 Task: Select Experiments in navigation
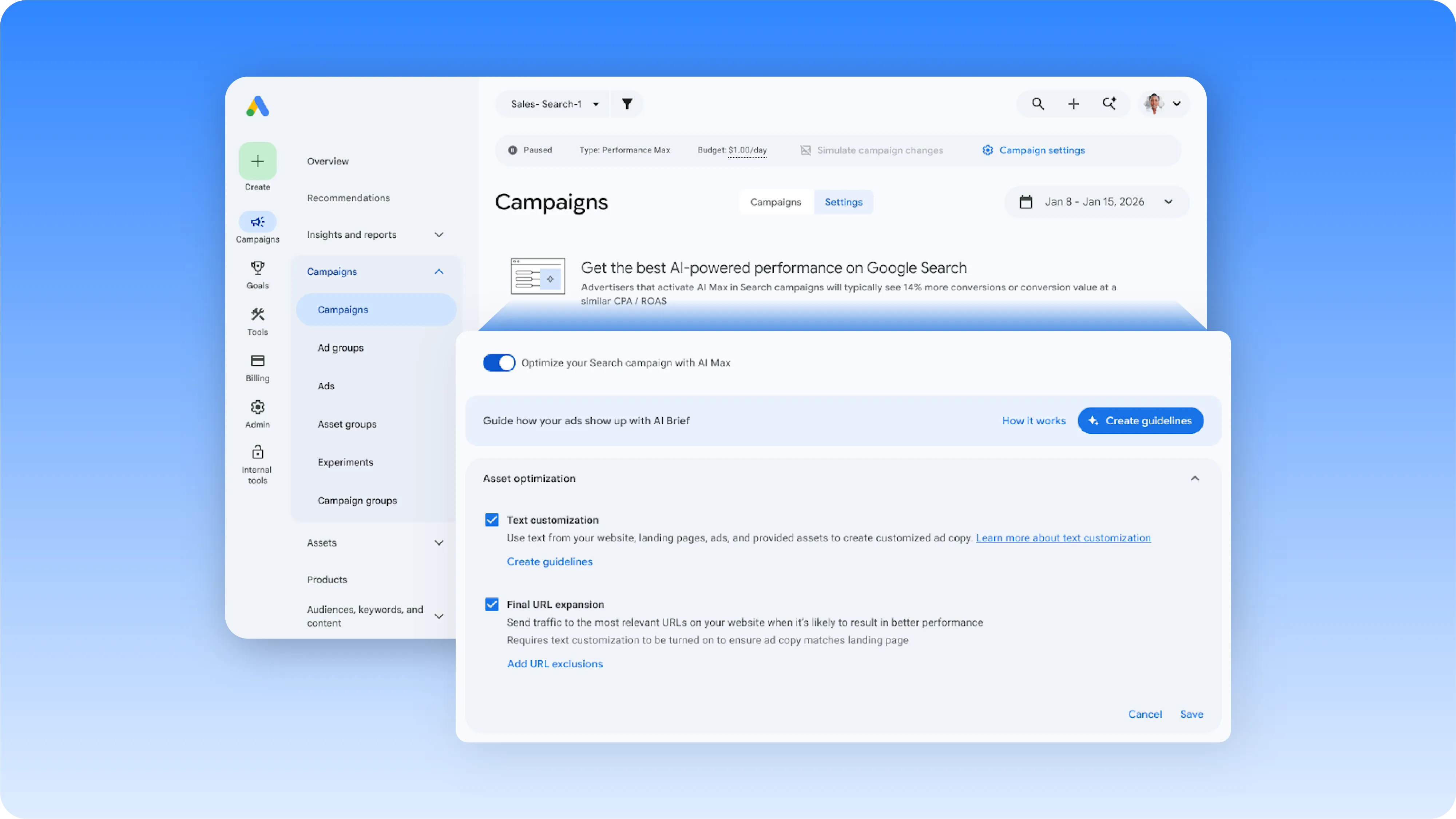point(345,463)
